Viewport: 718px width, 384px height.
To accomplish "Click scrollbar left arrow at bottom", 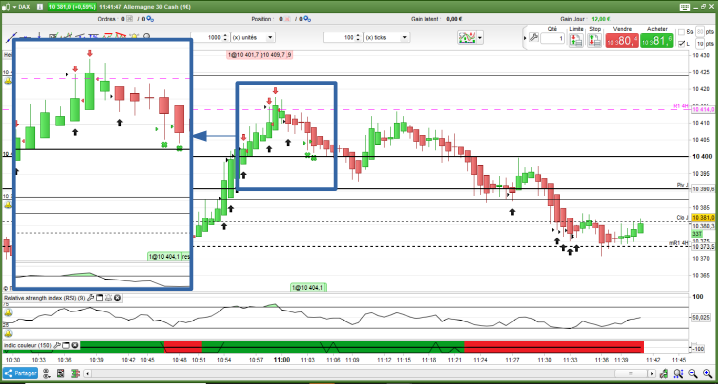I will 88,373.
